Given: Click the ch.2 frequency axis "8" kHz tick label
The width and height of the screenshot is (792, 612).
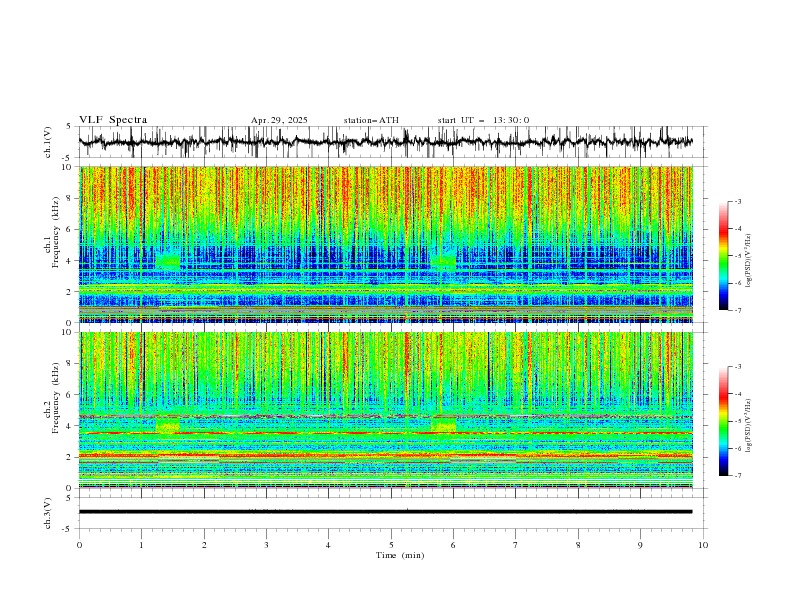Looking at the screenshot, I should pos(70,364).
